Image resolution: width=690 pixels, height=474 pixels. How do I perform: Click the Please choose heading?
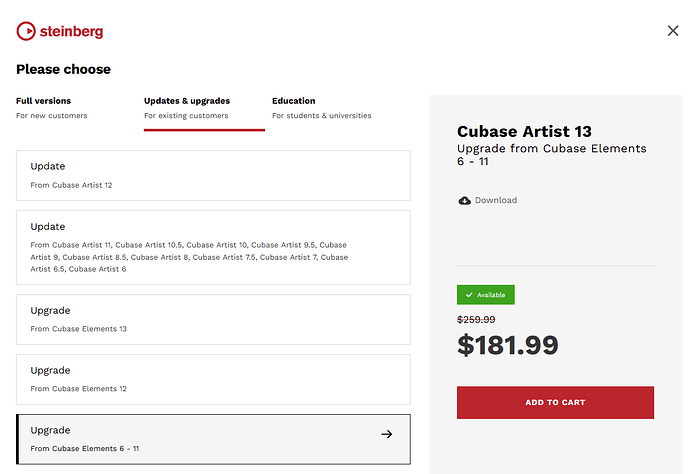click(x=63, y=69)
